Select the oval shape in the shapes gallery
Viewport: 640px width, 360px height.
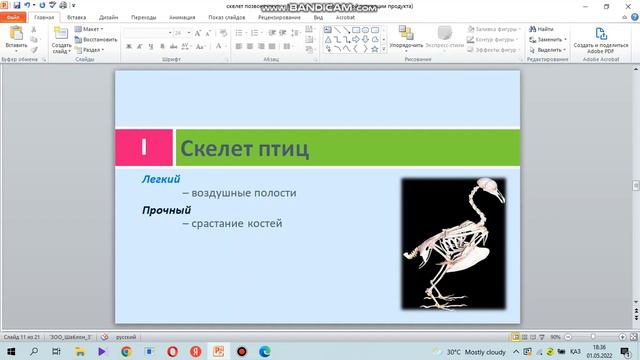[365, 30]
